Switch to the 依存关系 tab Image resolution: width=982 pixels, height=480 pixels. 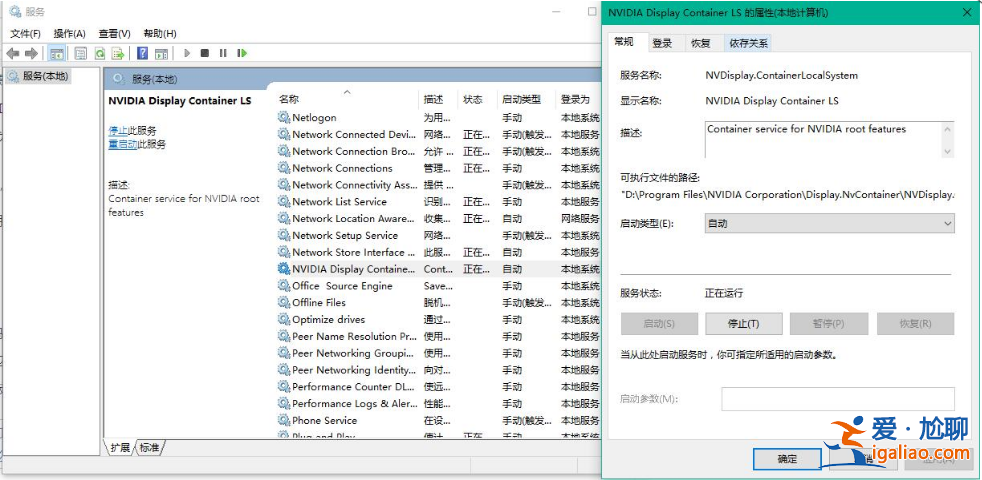click(x=748, y=43)
